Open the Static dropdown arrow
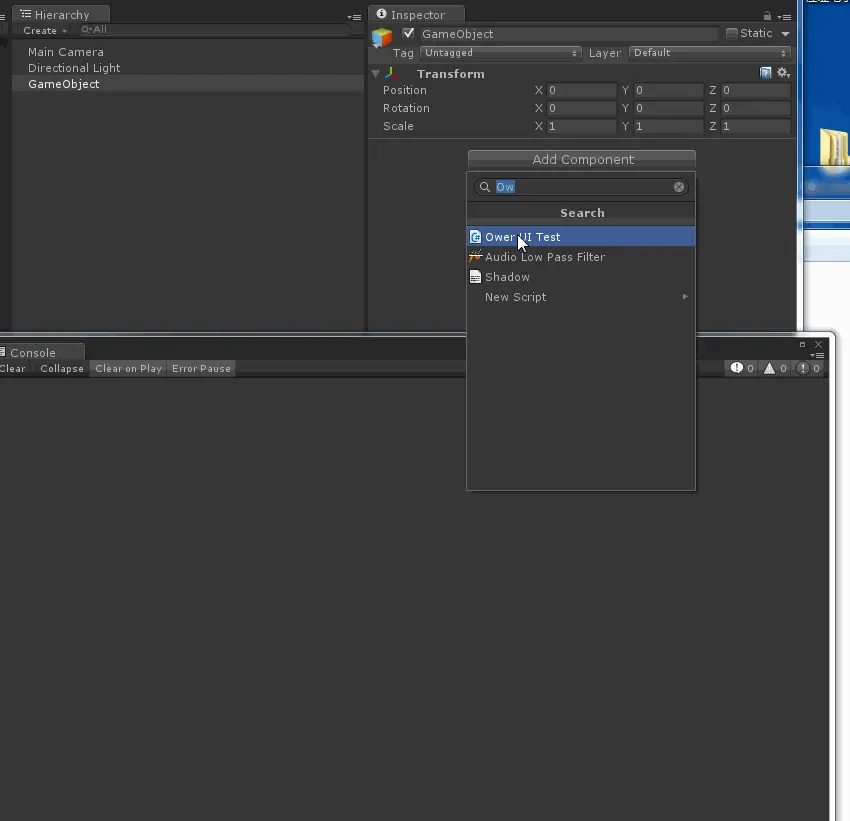 pos(785,34)
